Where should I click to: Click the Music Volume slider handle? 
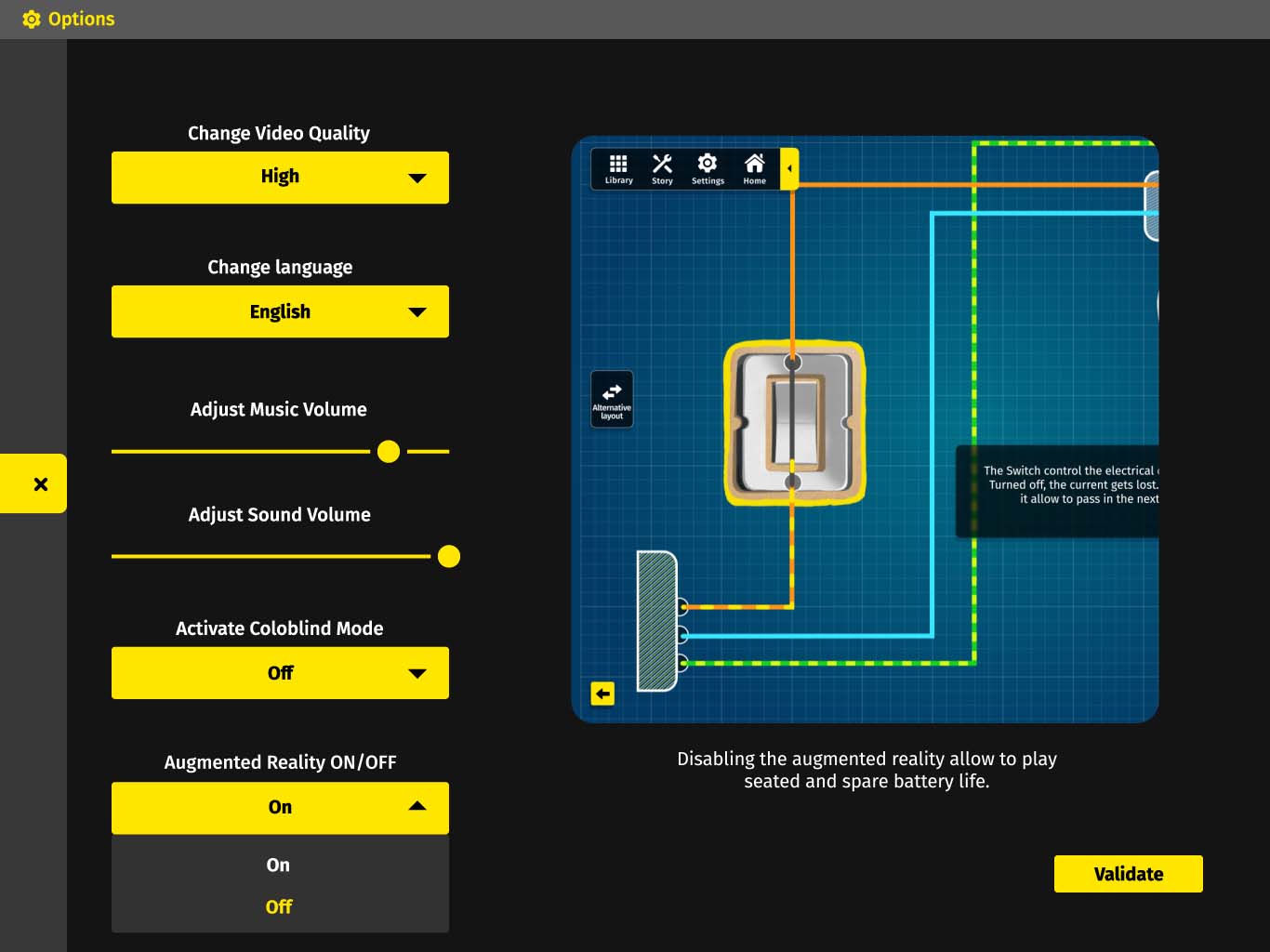(389, 452)
